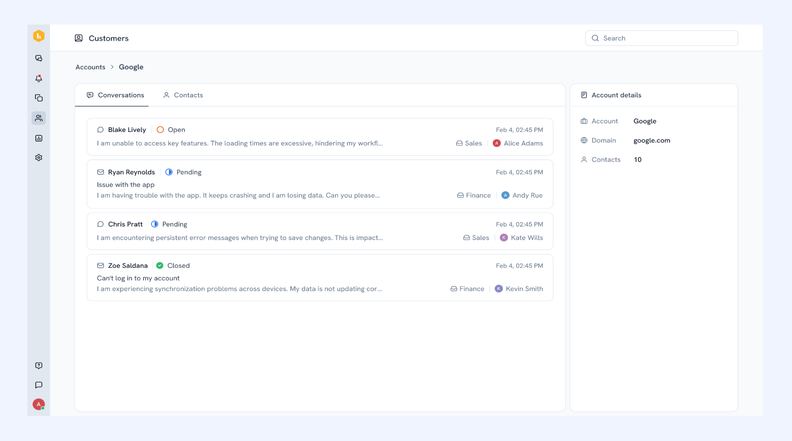Click the Customers page title
The image size is (792, 441).
[109, 38]
